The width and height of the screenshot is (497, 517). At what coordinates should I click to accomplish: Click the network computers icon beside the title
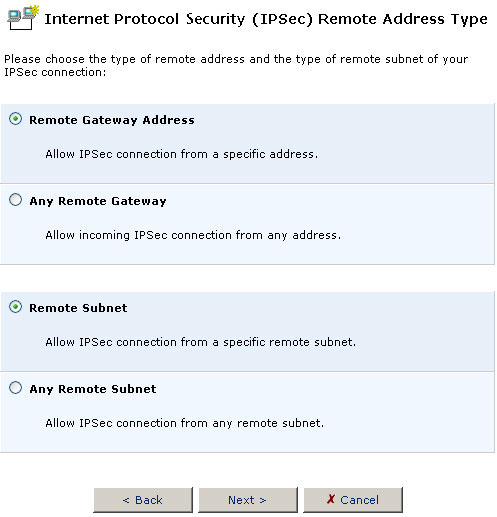point(23,17)
